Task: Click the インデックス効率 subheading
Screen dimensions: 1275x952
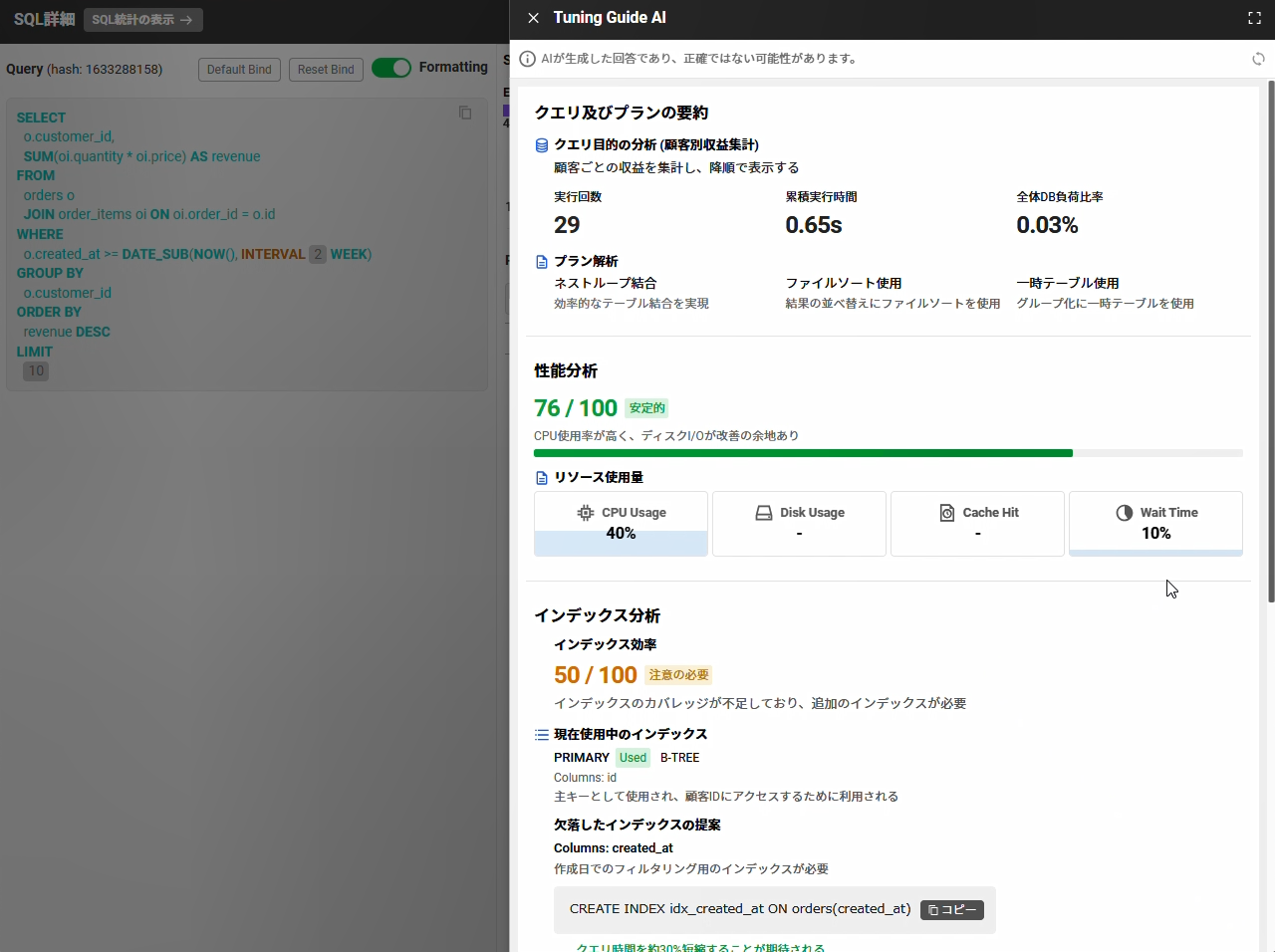Action: click(x=606, y=645)
